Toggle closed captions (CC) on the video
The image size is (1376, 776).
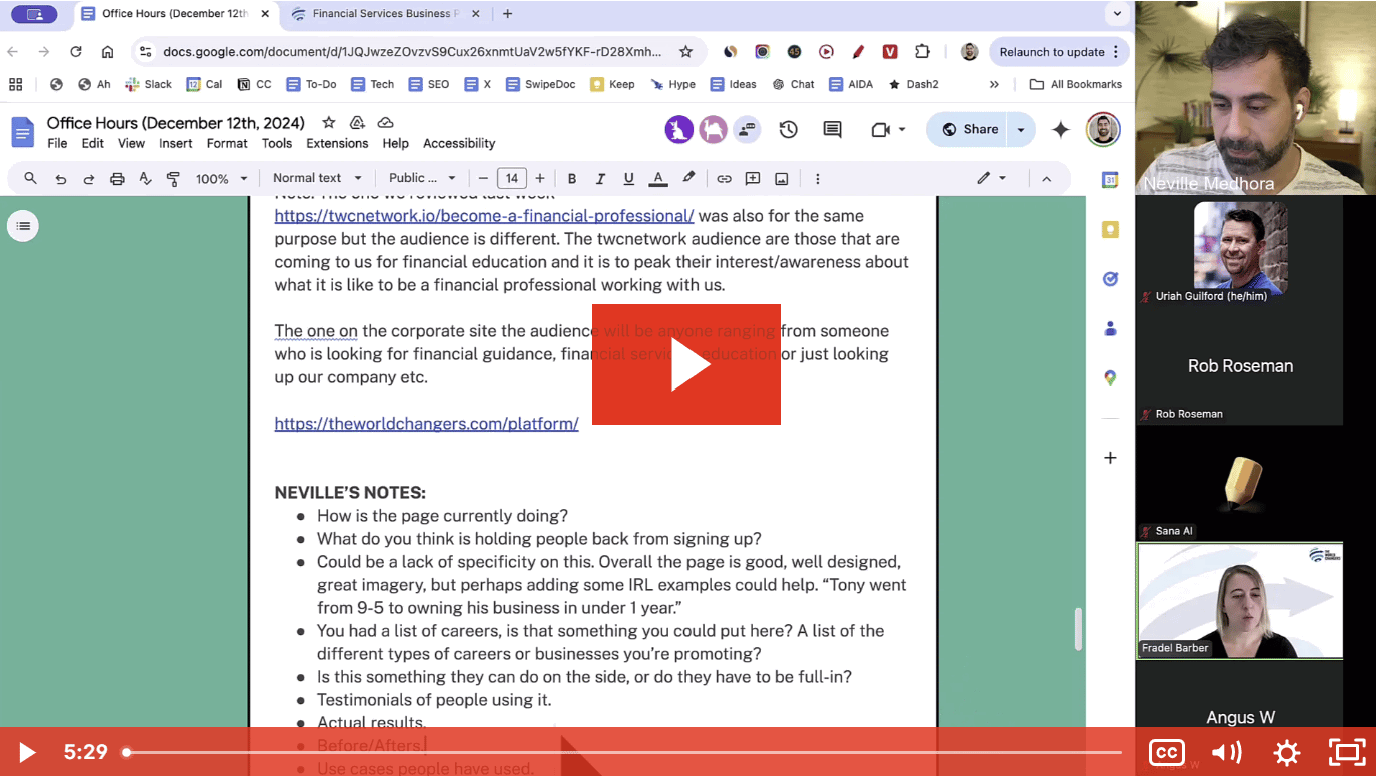[x=1166, y=752]
